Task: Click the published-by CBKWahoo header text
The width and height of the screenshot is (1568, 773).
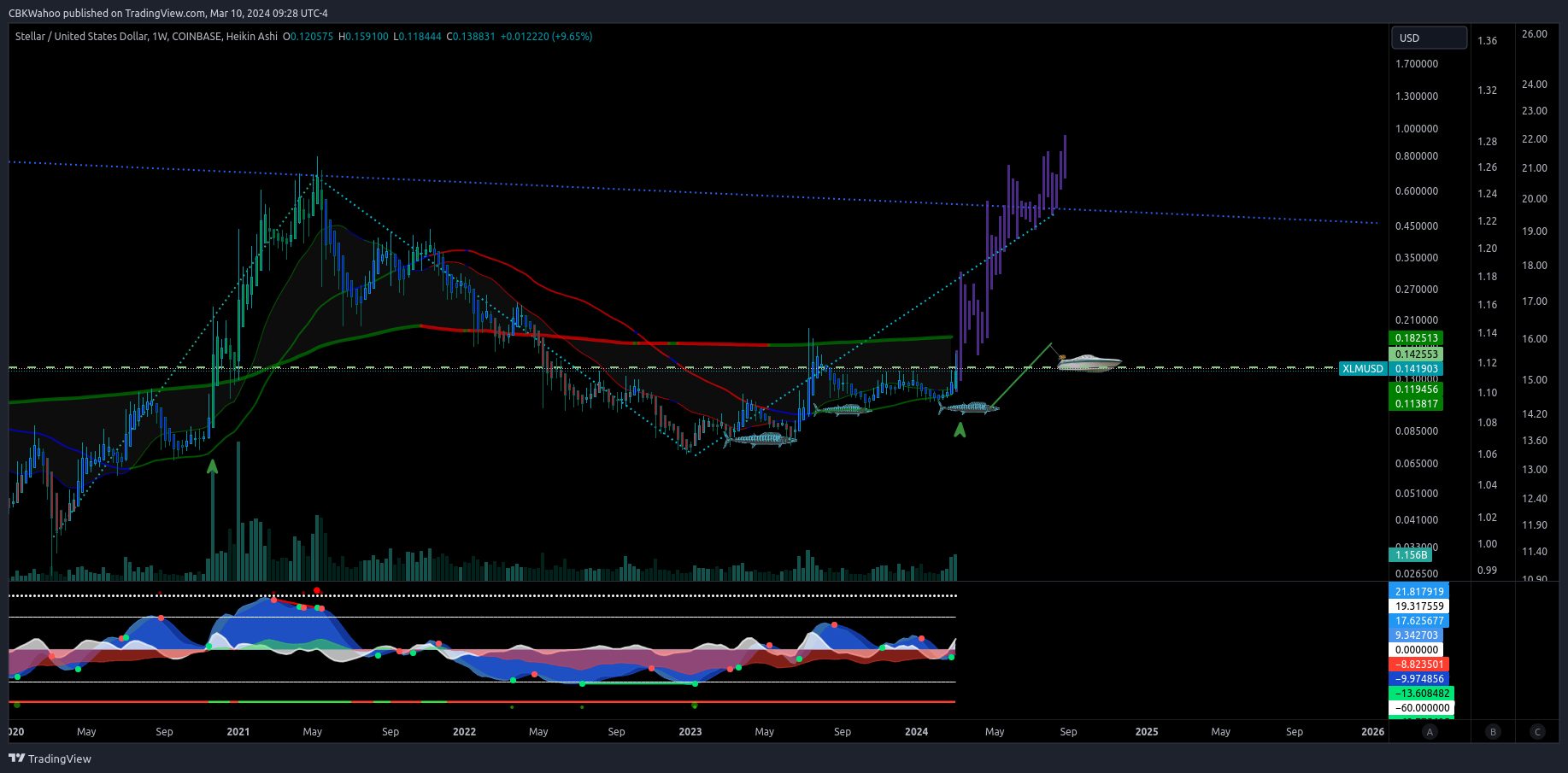Action: 168,13
